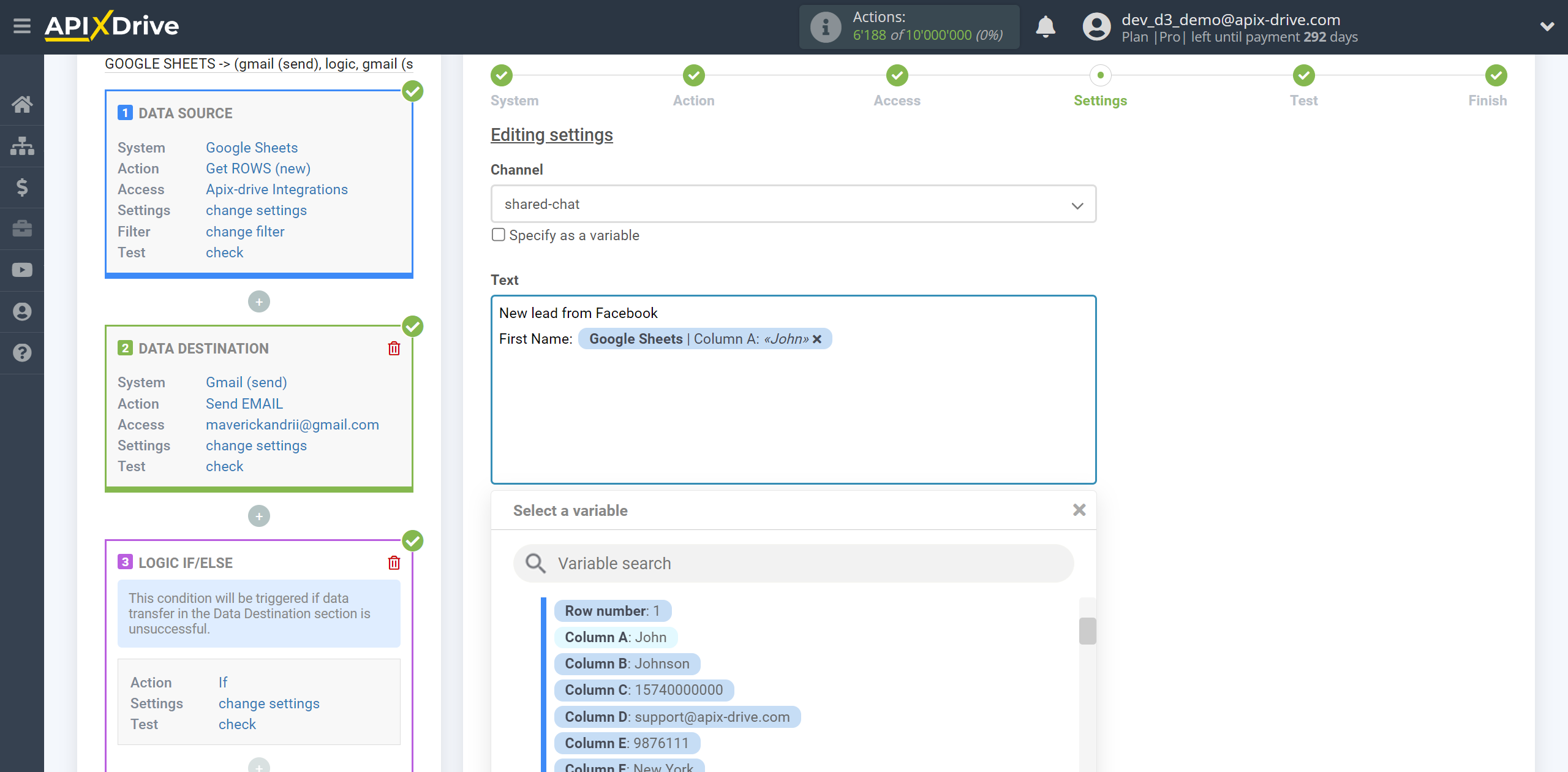Click the ApiX-Drive logo
Viewport: 1568px width, 772px height.
pyautogui.click(x=111, y=26)
